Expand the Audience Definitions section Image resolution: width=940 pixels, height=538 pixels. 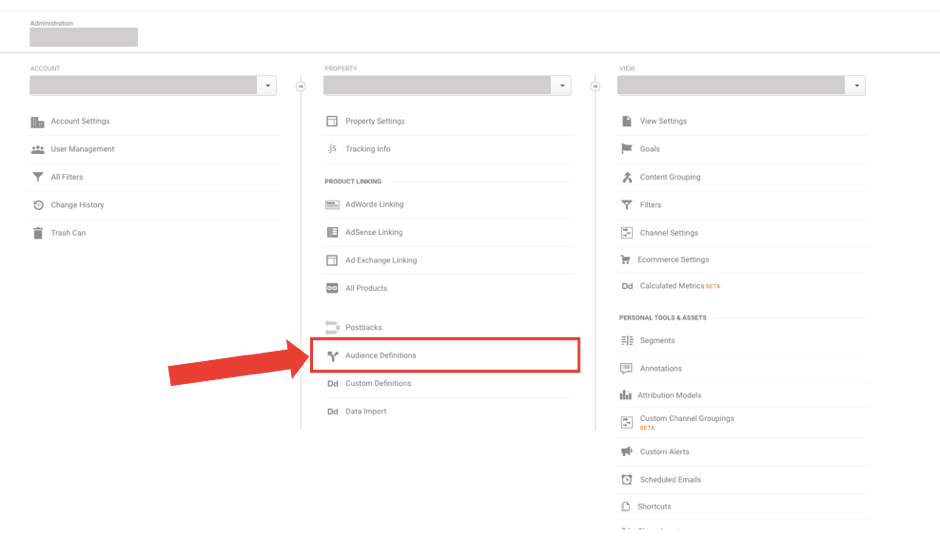click(x=380, y=356)
